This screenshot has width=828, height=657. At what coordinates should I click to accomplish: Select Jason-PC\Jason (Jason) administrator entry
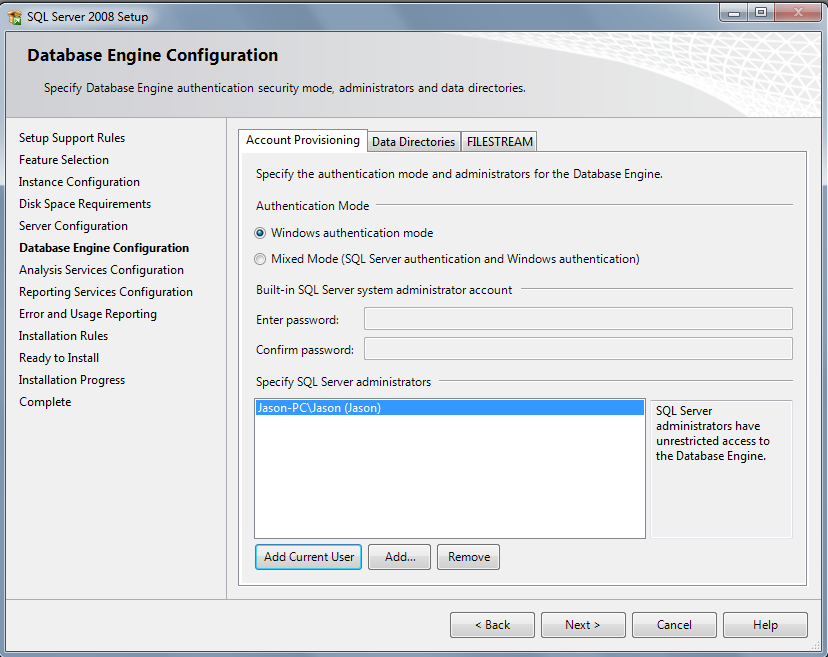[x=449, y=408]
